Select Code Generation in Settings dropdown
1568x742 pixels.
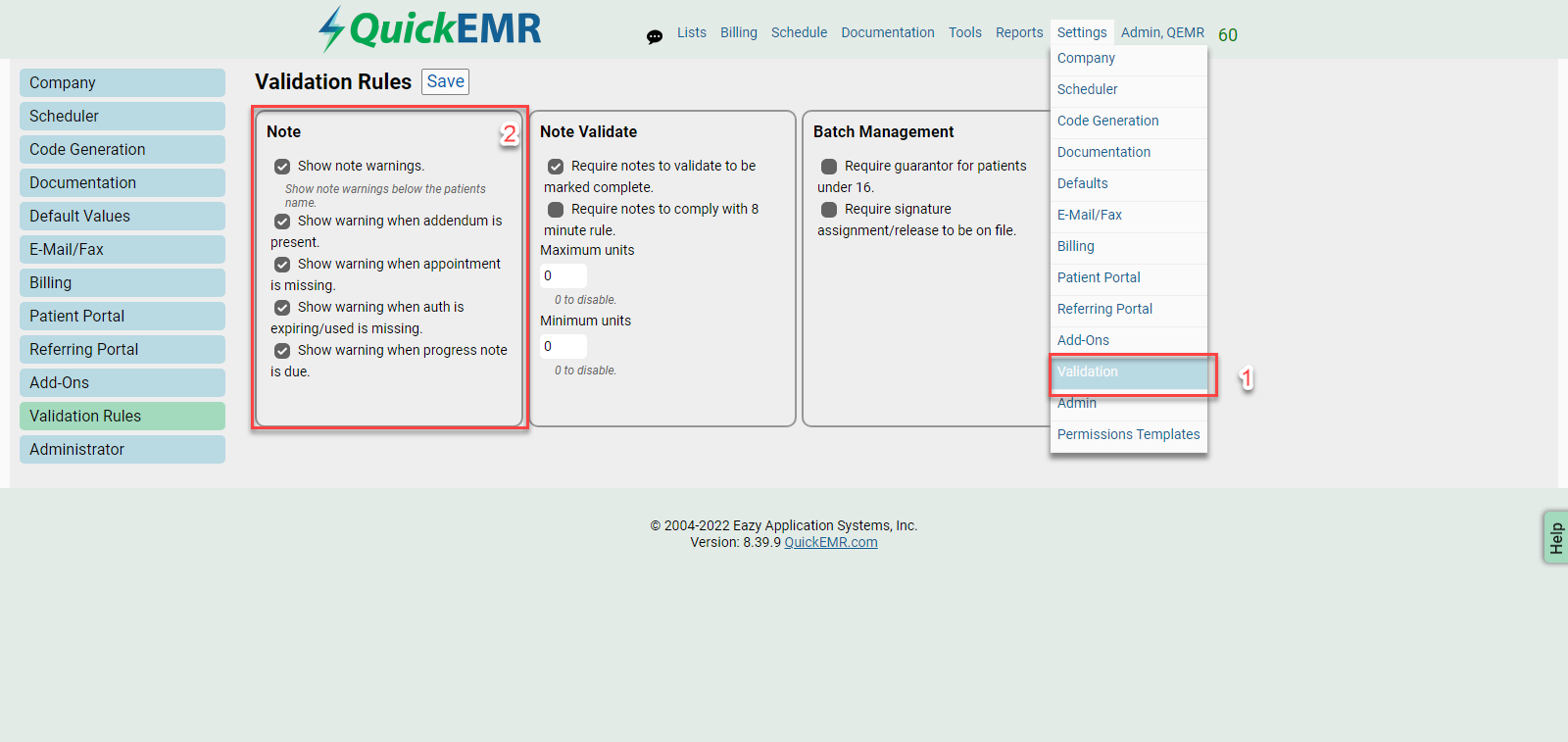[x=1129, y=121]
